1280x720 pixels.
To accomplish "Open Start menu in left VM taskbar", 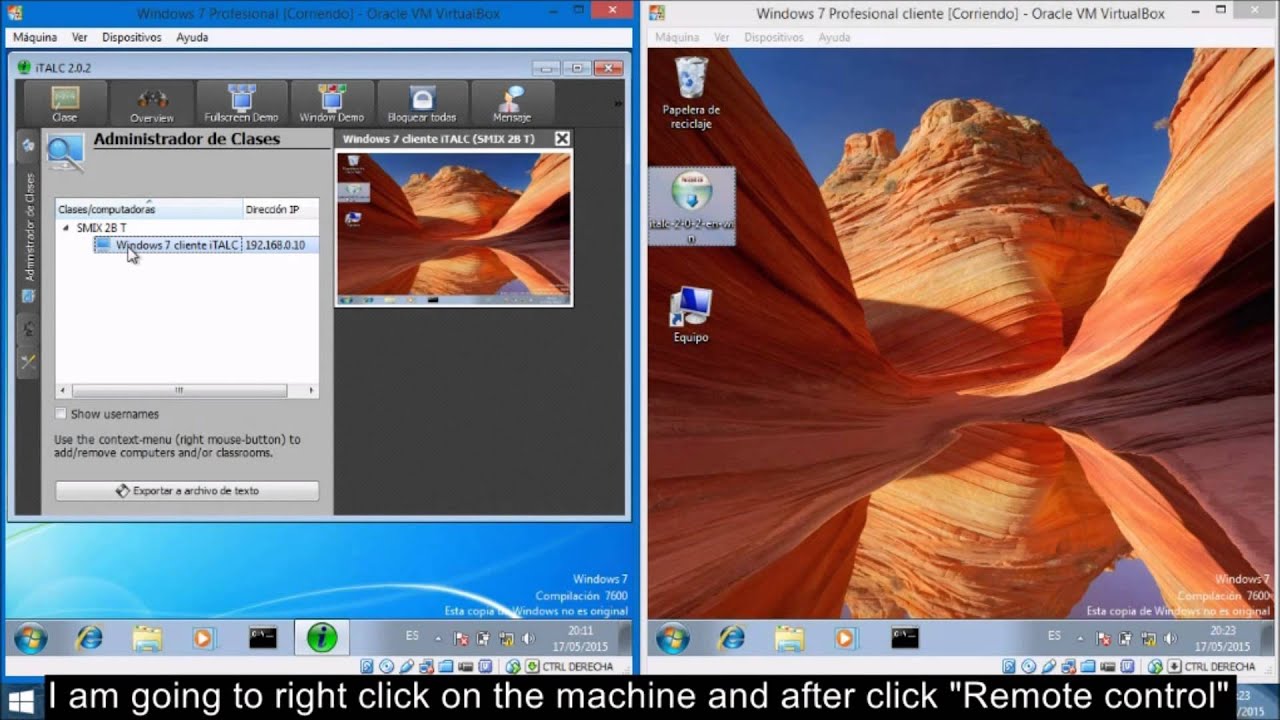I will (x=30, y=638).
